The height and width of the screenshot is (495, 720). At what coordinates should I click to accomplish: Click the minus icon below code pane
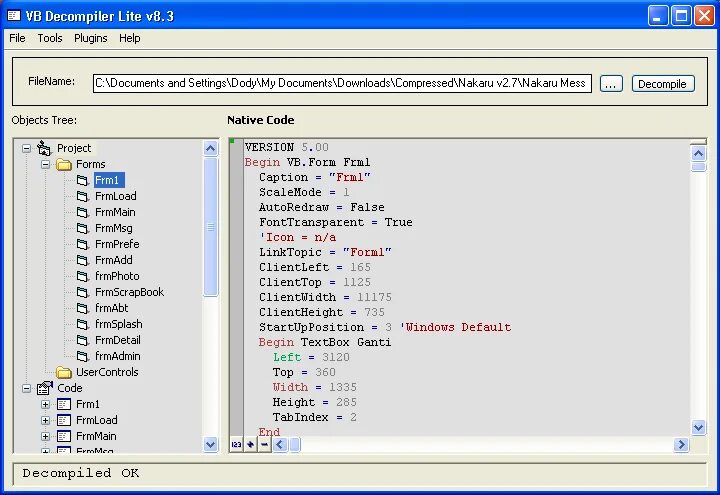click(264, 444)
